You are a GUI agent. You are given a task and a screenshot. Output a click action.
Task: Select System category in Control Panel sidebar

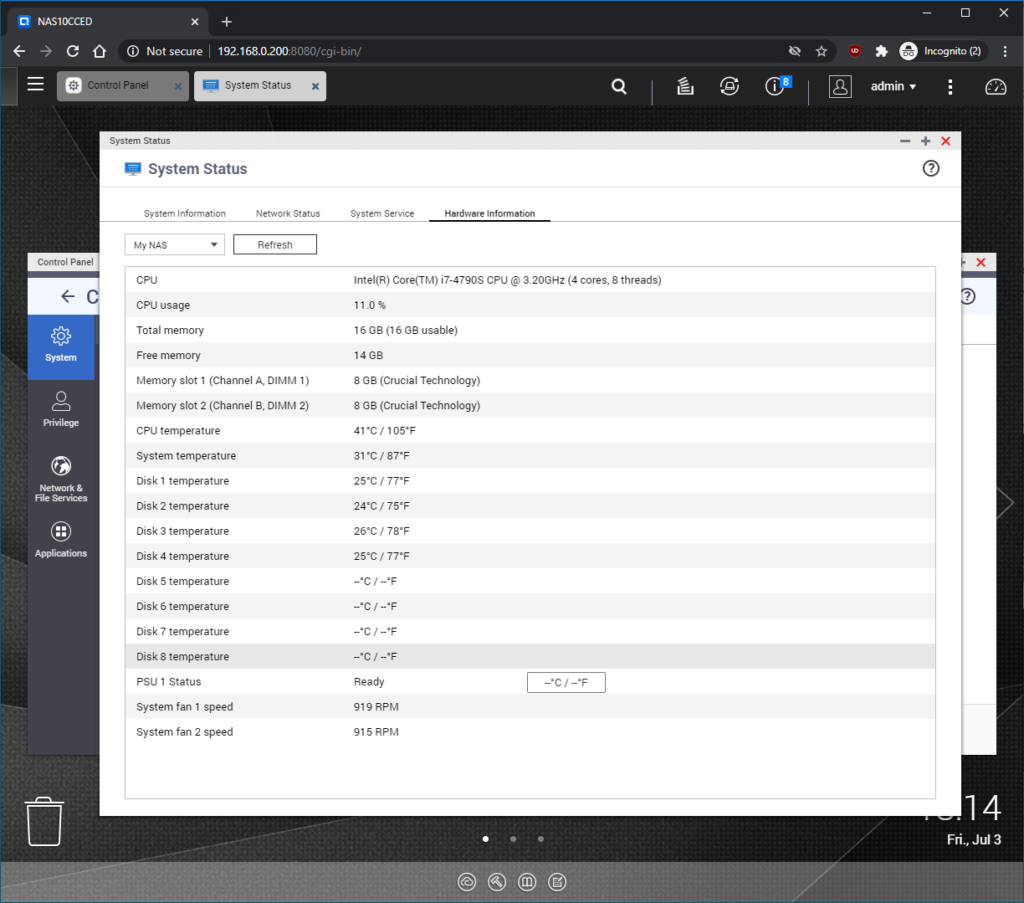click(61, 345)
